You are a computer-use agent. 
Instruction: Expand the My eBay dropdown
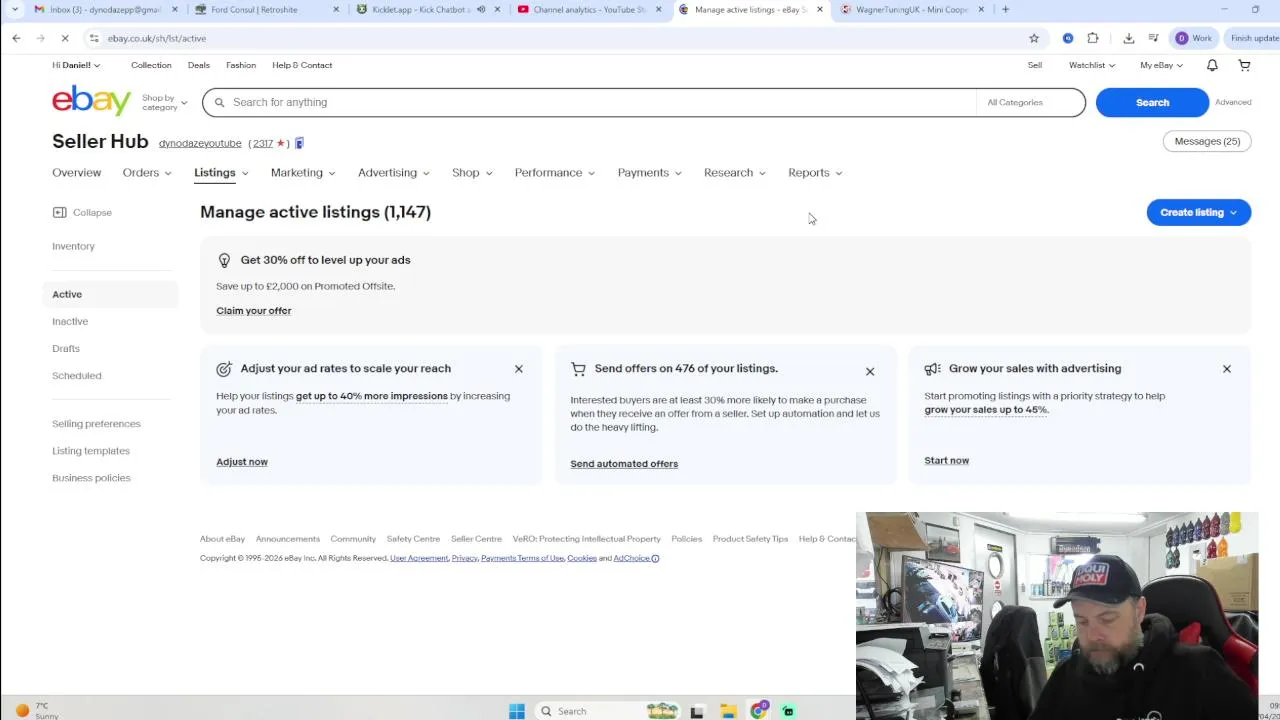tap(1161, 65)
